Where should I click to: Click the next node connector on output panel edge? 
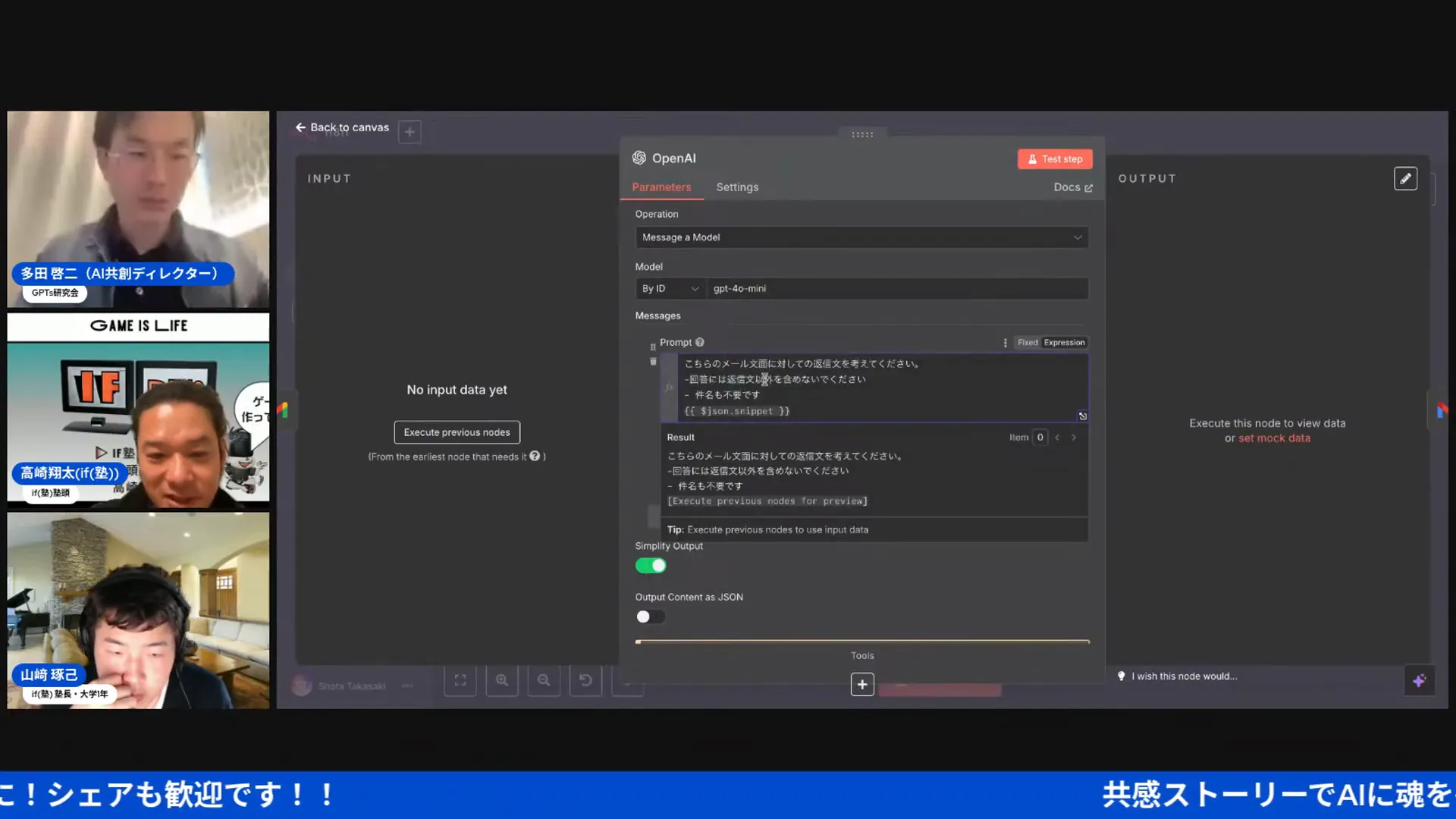pyautogui.click(x=1441, y=410)
